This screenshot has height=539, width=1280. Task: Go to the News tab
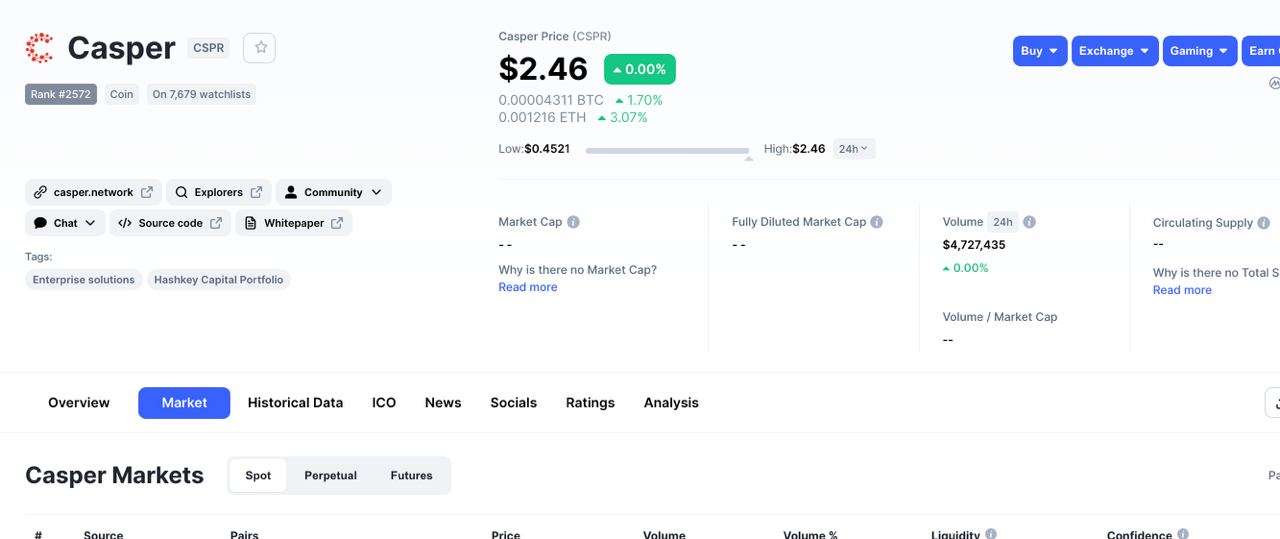[443, 403]
